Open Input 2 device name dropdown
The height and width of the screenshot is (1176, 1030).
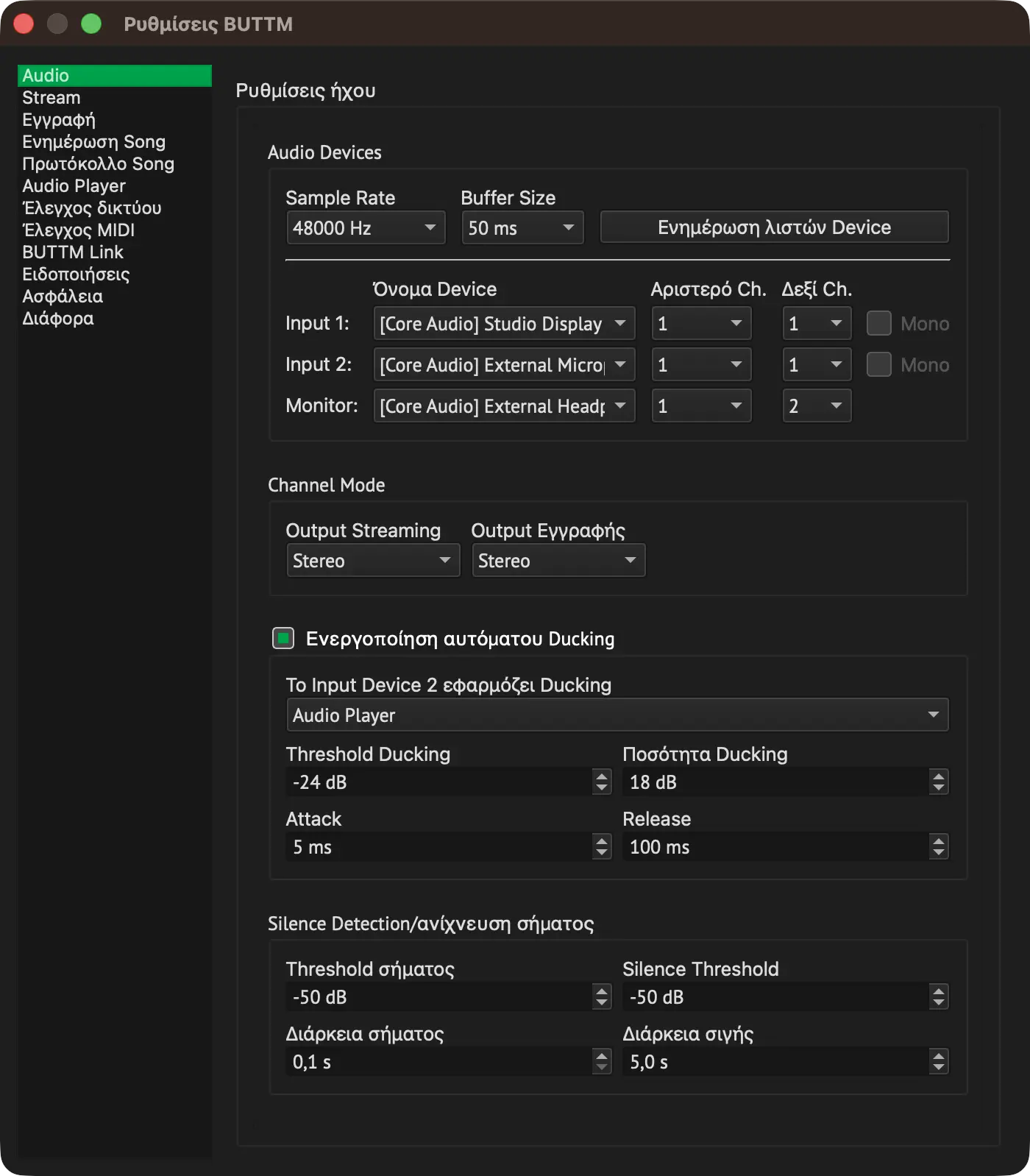(504, 365)
